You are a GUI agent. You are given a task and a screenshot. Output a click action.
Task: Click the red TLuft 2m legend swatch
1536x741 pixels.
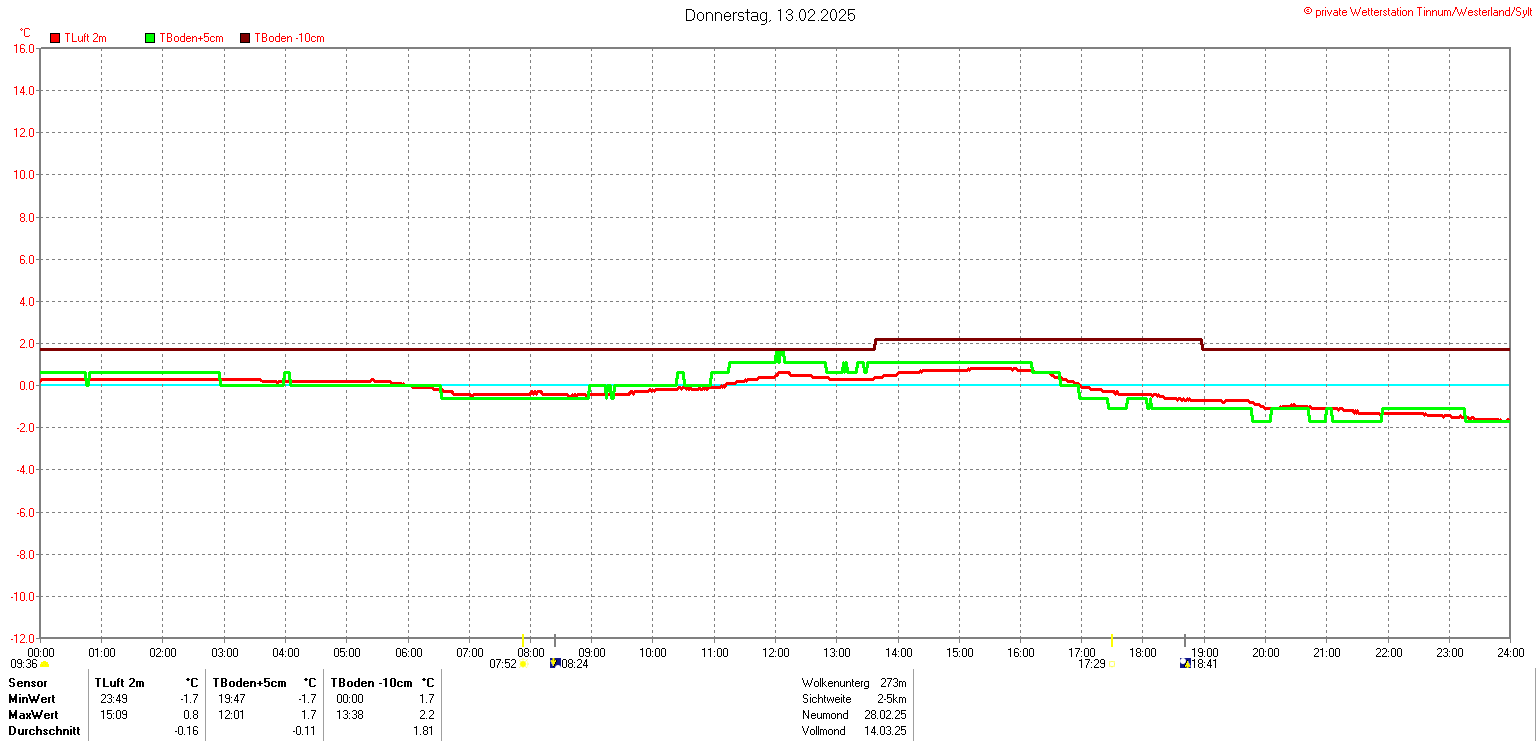point(55,38)
